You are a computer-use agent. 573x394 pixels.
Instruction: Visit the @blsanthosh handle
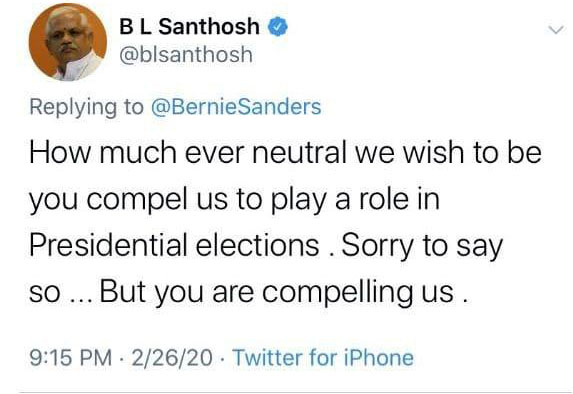pos(186,55)
